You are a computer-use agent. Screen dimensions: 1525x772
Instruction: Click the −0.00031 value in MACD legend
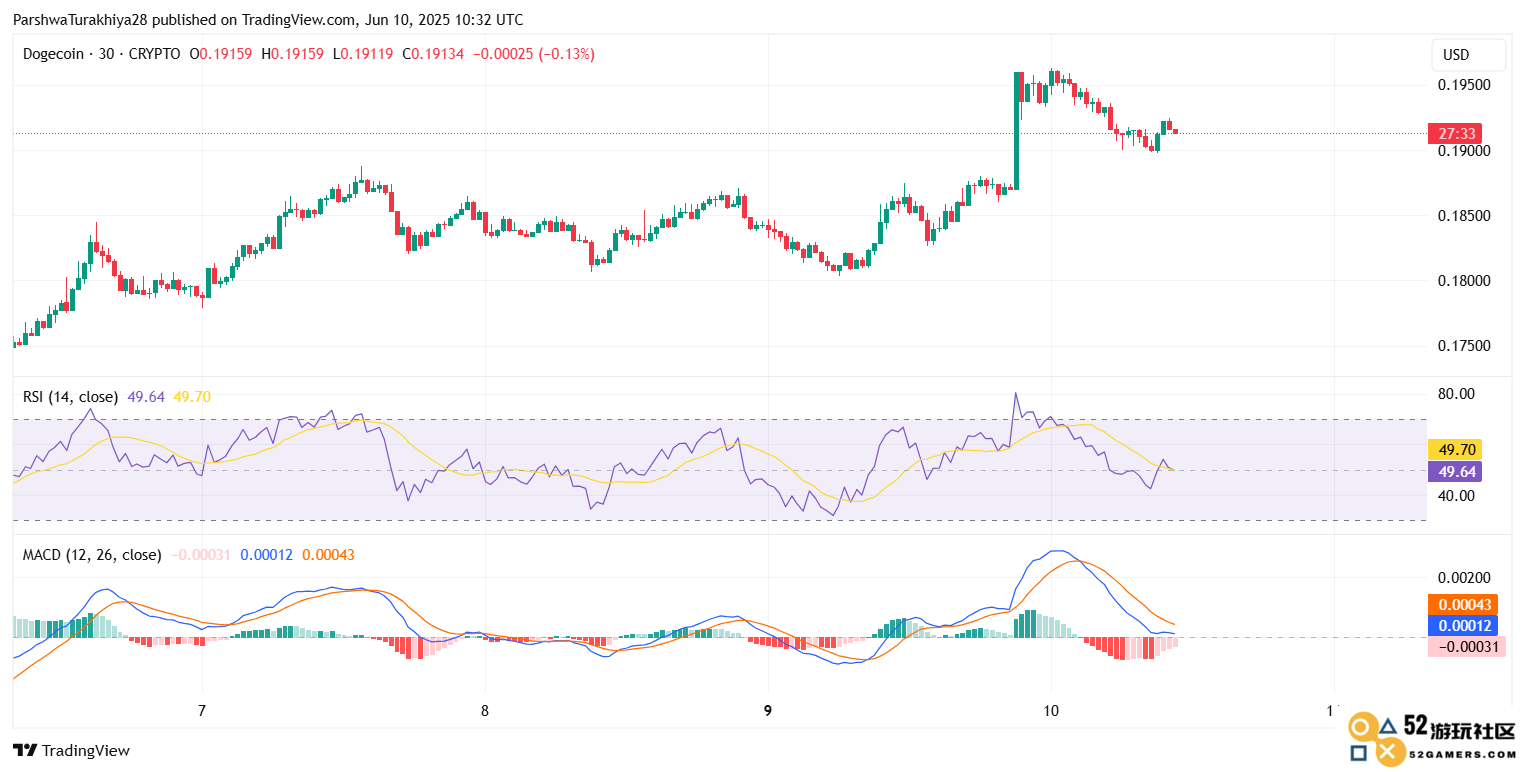click(x=201, y=554)
